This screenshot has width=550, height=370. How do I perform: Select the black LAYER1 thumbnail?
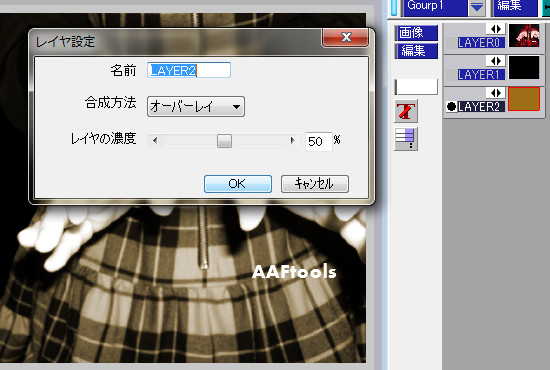524,67
